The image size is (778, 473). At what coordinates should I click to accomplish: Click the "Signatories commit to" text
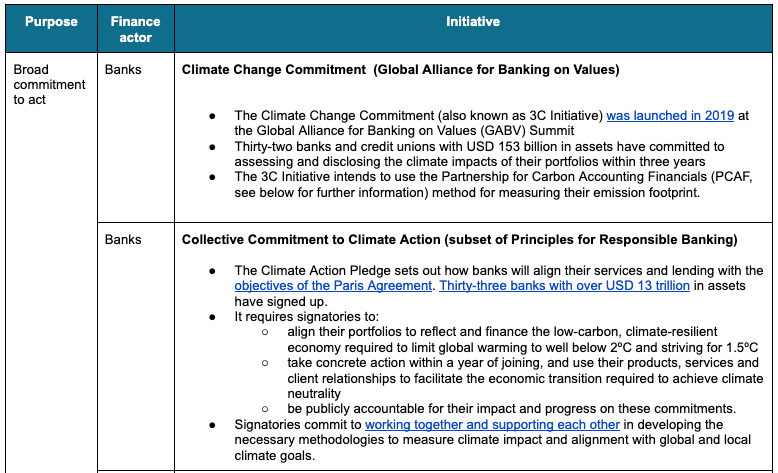298,424
